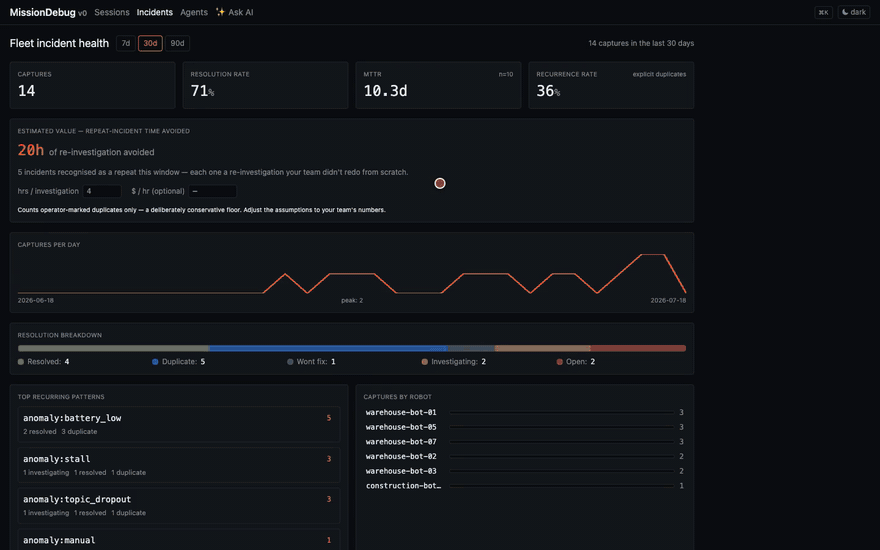Click the explicit duplicates label

[x=659, y=74]
